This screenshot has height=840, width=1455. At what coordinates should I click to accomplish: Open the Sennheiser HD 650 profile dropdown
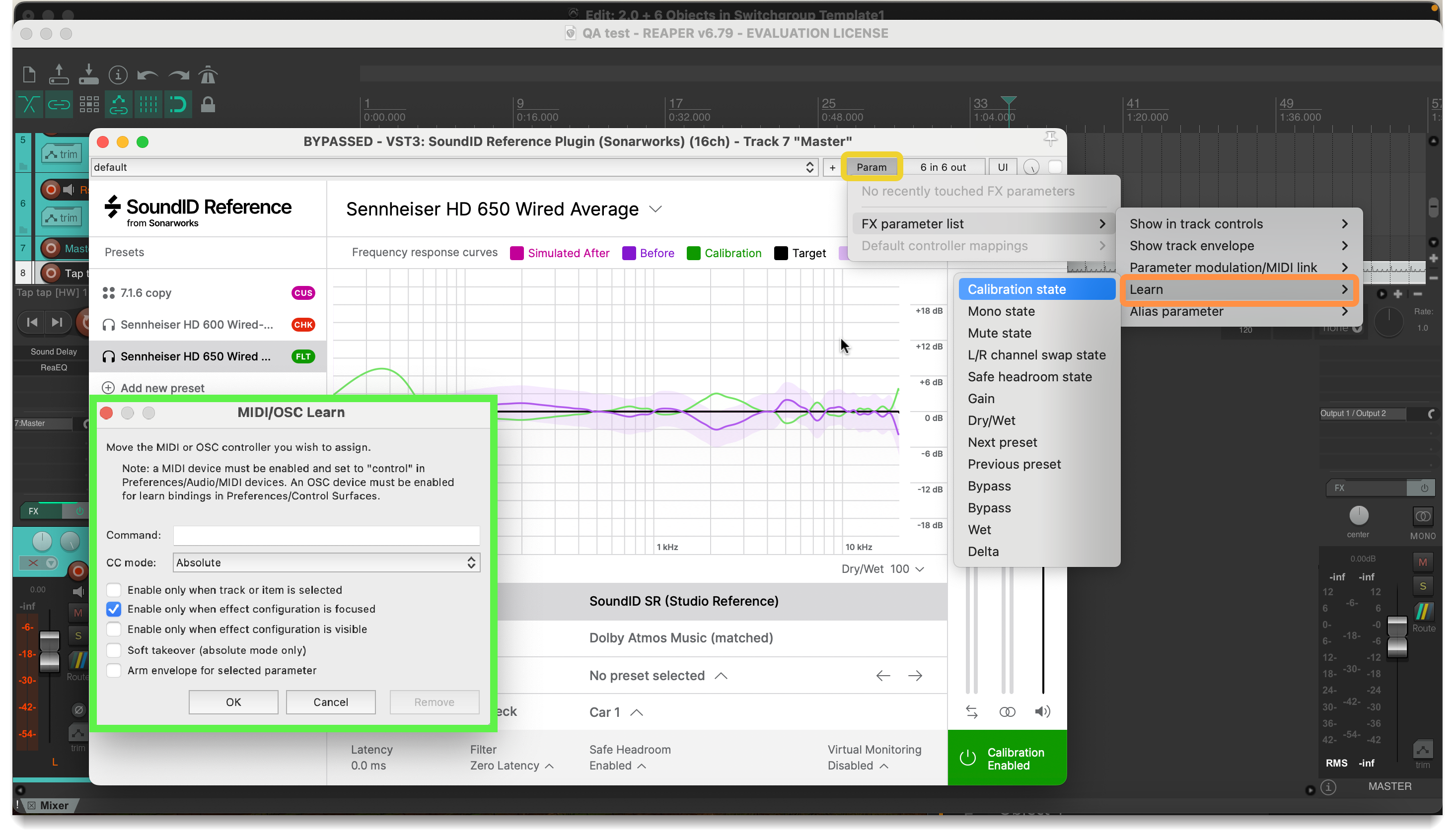click(x=655, y=209)
